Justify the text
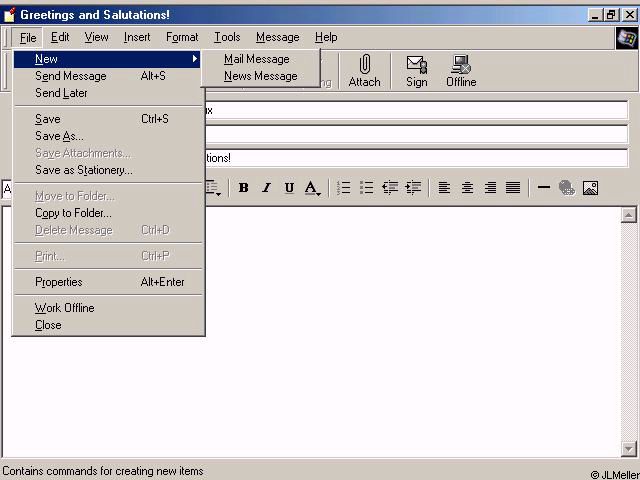 [x=513, y=188]
